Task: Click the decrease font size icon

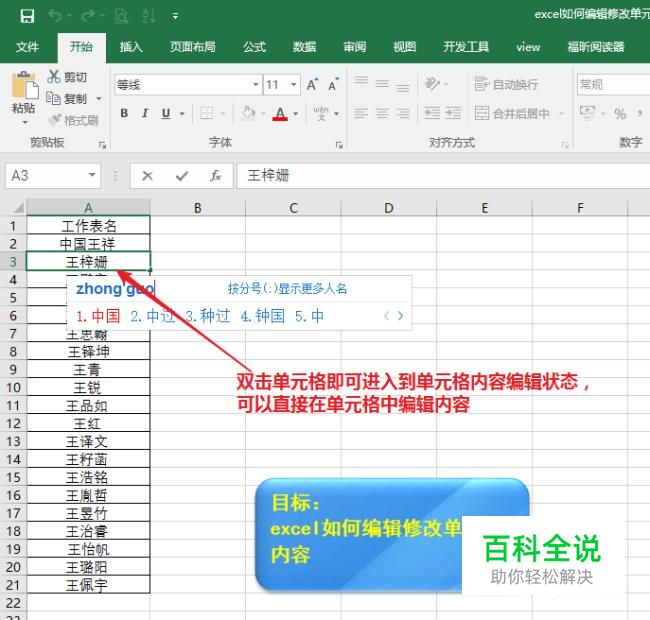Action: tap(334, 85)
